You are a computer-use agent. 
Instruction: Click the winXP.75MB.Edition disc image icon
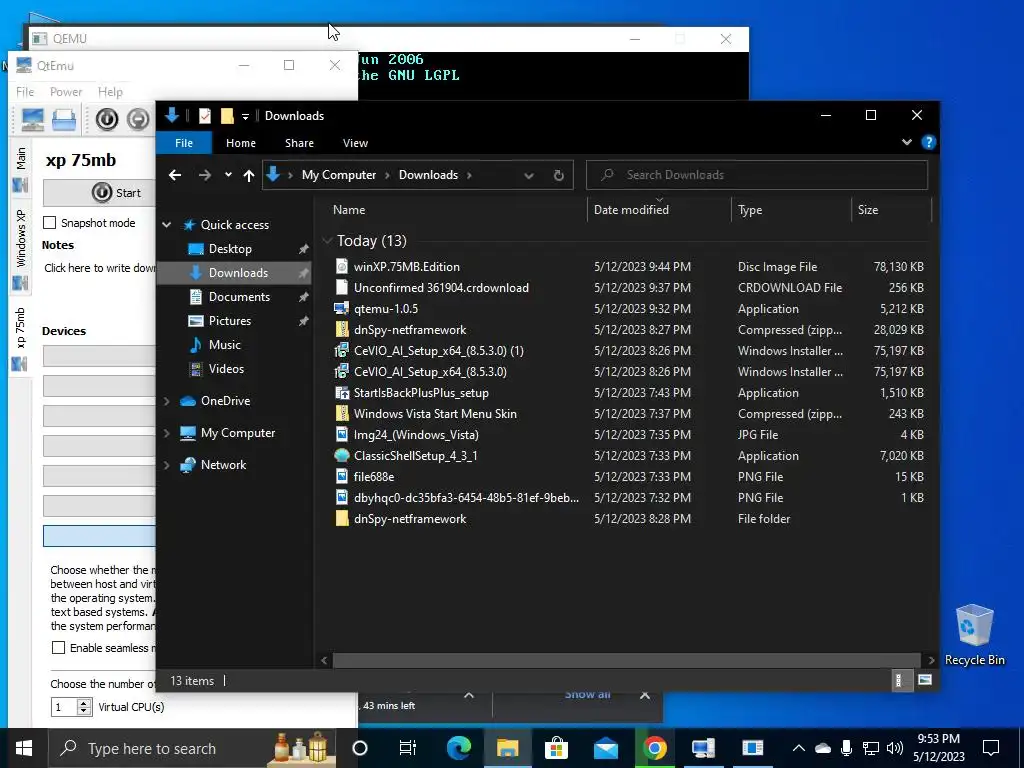342,266
